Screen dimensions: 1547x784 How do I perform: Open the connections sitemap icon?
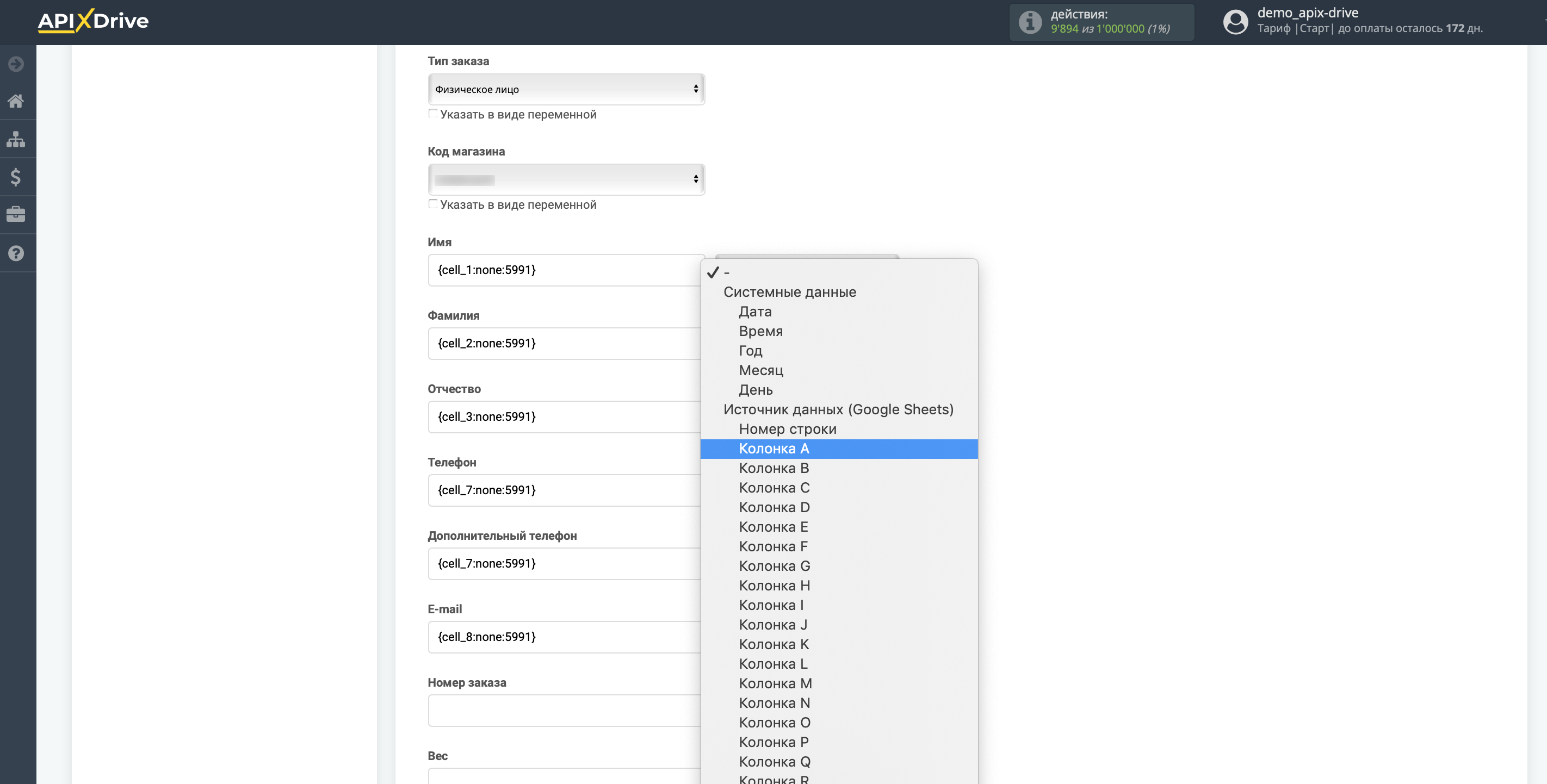coord(16,139)
